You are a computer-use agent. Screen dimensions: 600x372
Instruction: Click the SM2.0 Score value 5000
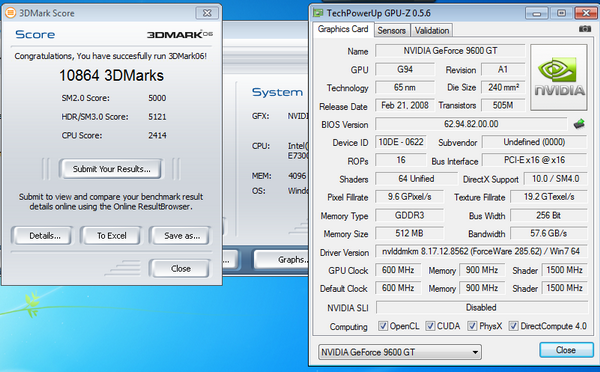[x=157, y=98]
